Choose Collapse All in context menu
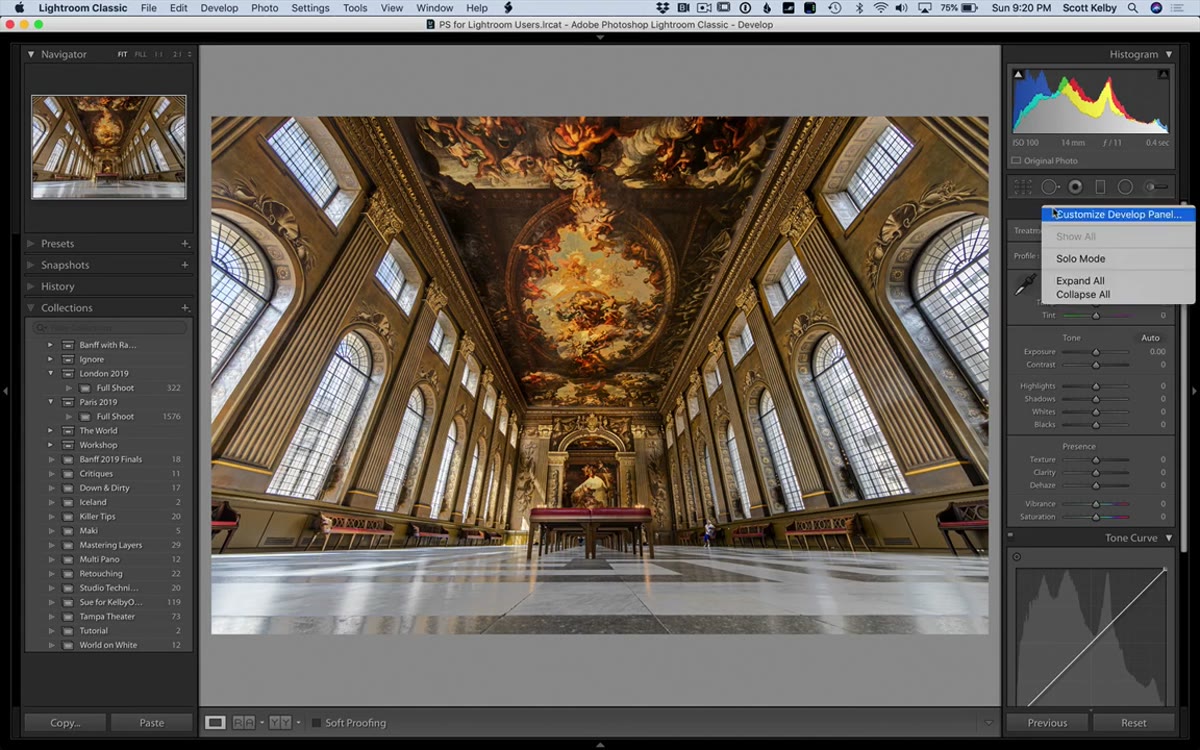This screenshot has width=1200, height=750. [1118, 295]
